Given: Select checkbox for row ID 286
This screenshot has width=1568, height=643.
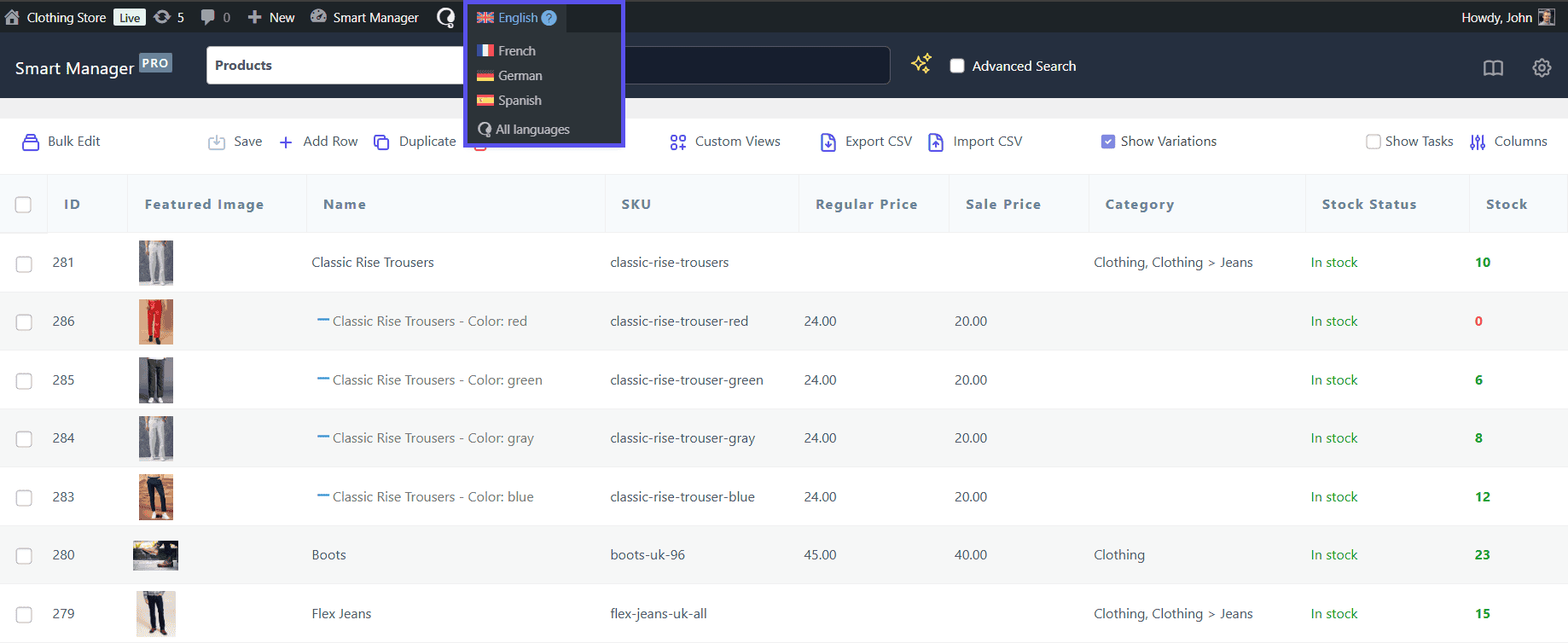Looking at the screenshot, I should pyautogui.click(x=24, y=322).
